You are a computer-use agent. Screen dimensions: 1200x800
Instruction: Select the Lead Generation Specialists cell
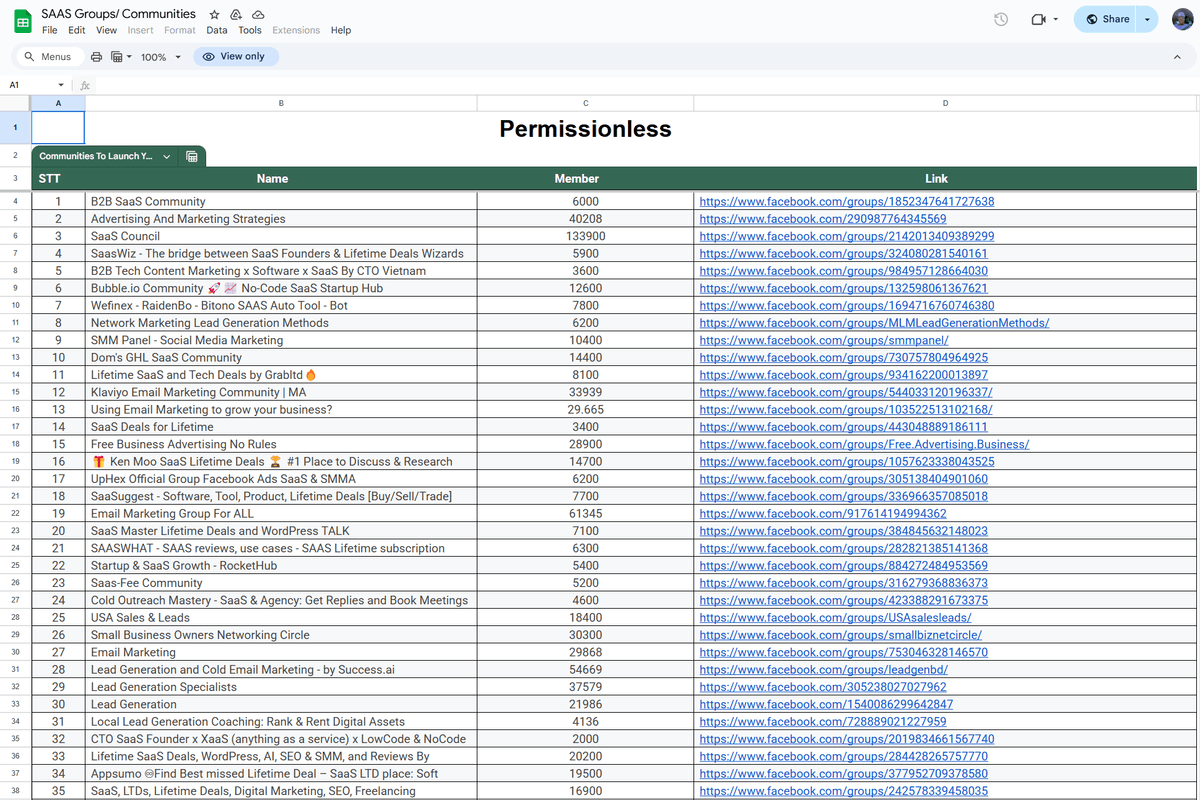[x=281, y=687]
